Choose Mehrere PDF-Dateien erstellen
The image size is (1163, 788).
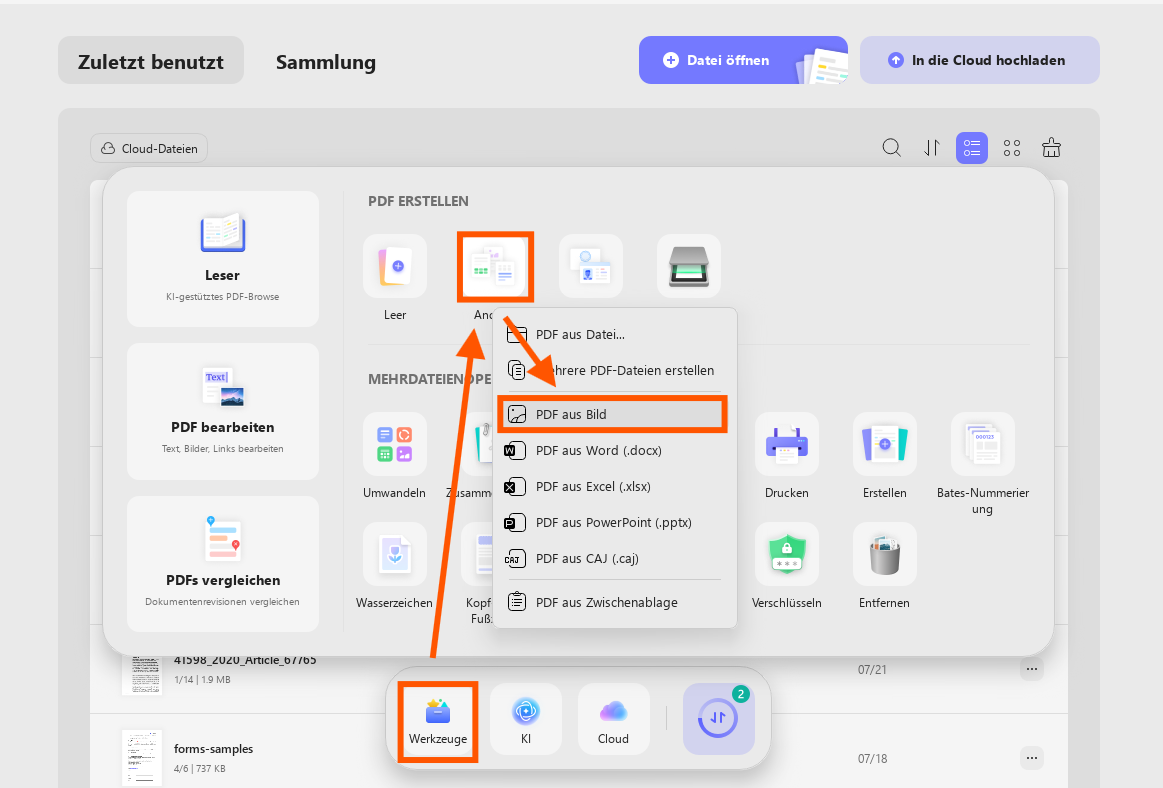pyautogui.click(x=615, y=370)
